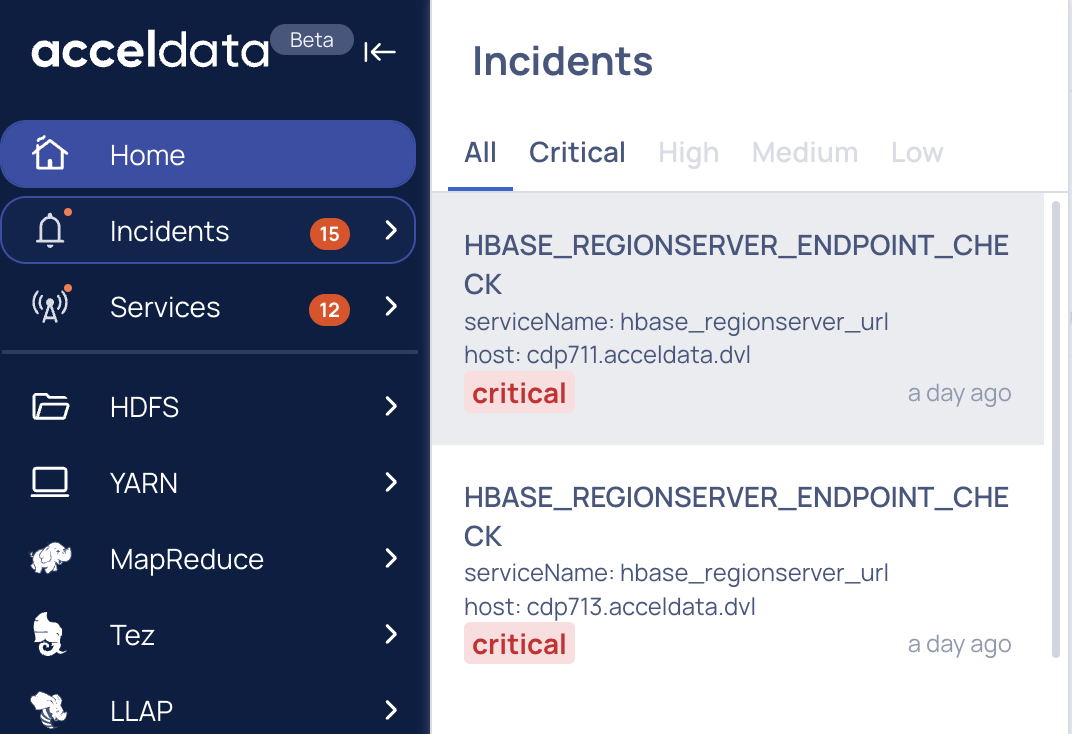Collapse the sidebar with the arrow icon
1072x734 pixels.
(379, 51)
